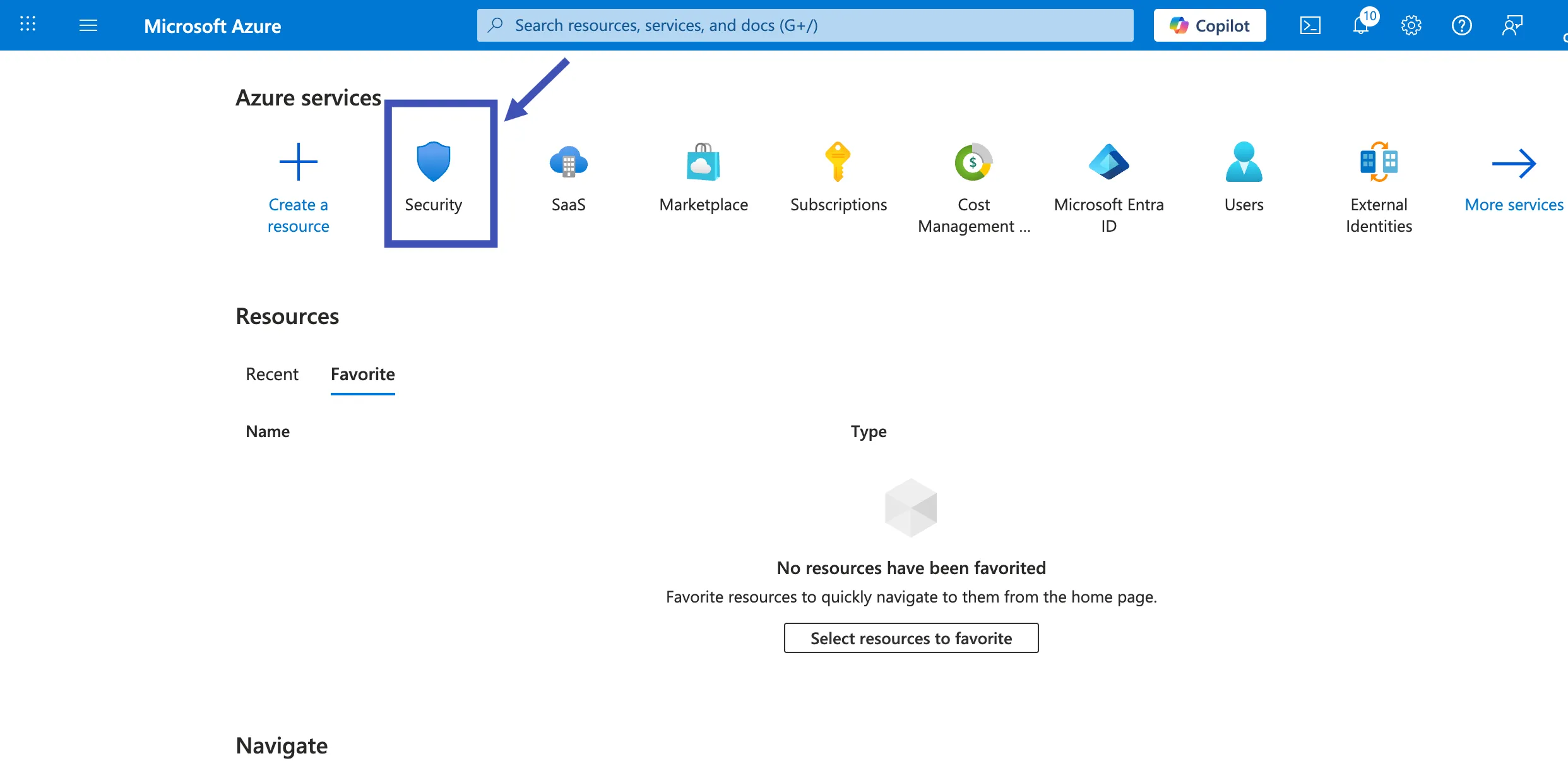Open the portal hamburger menu
Viewport: 1568px width, 768px height.
click(x=88, y=25)
